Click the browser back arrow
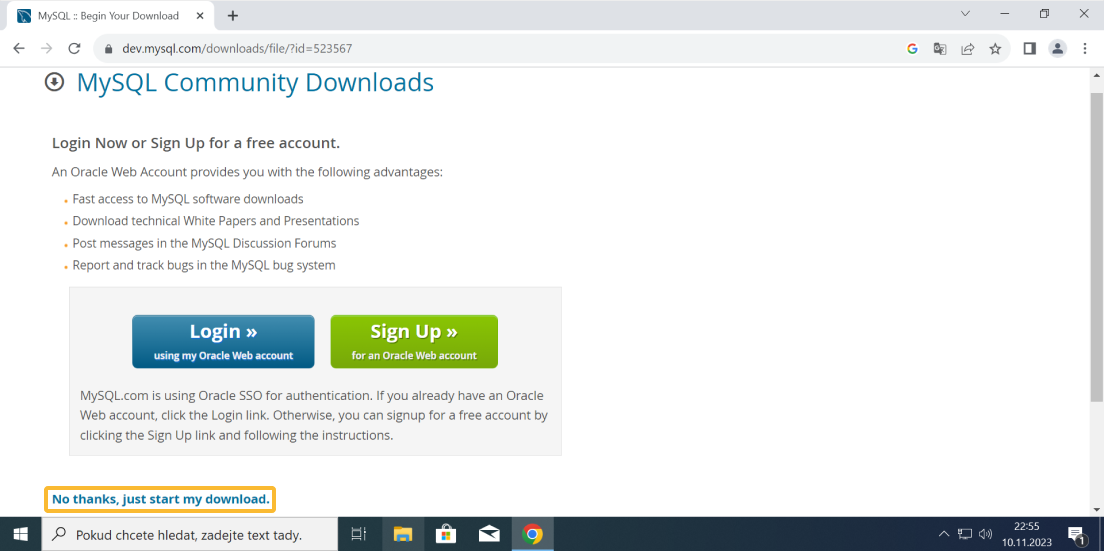This screenshot has width=1104, height=551. (x=18, y=48)
